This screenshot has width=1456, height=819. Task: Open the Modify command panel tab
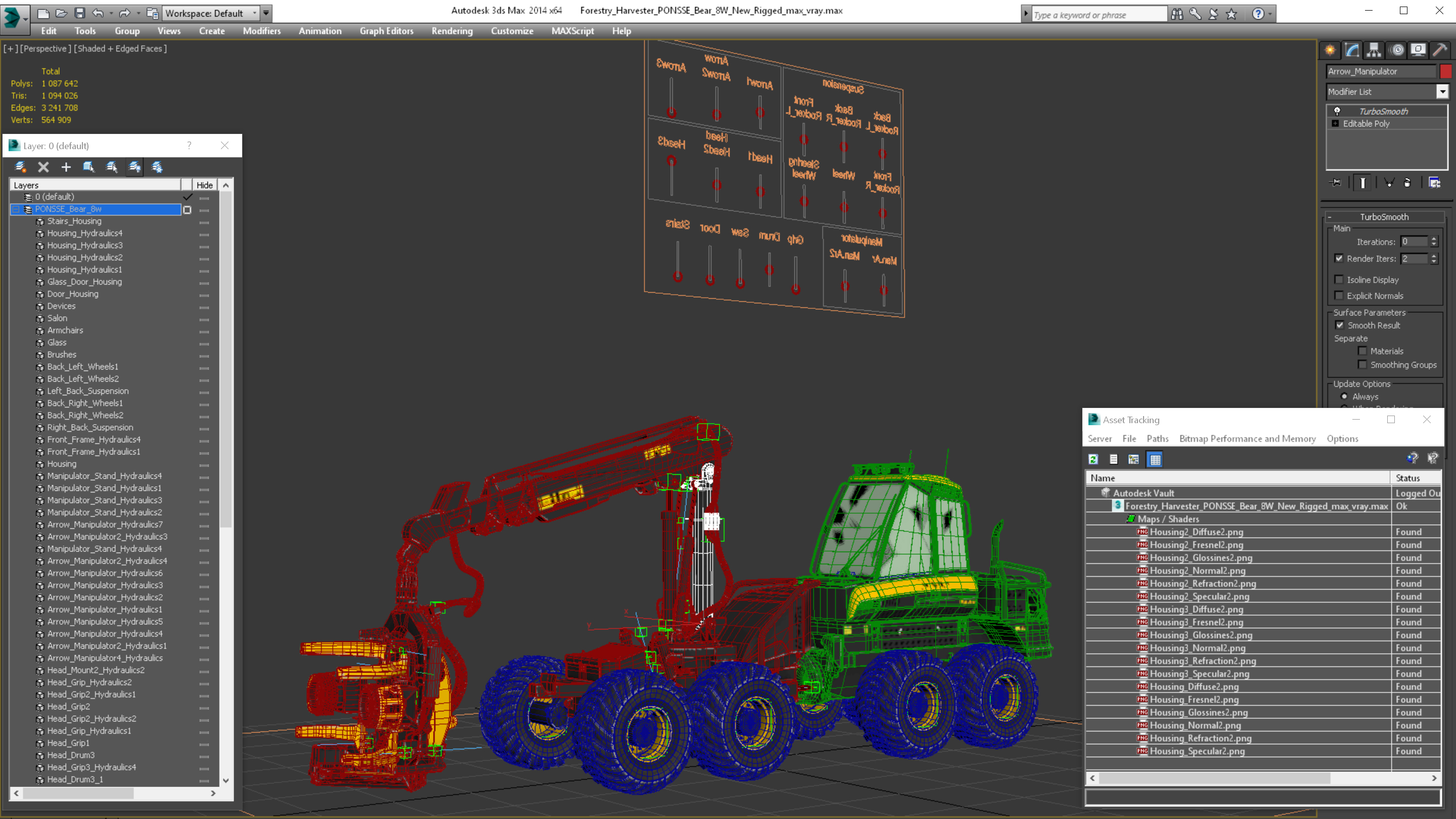tap(1352, 50)
